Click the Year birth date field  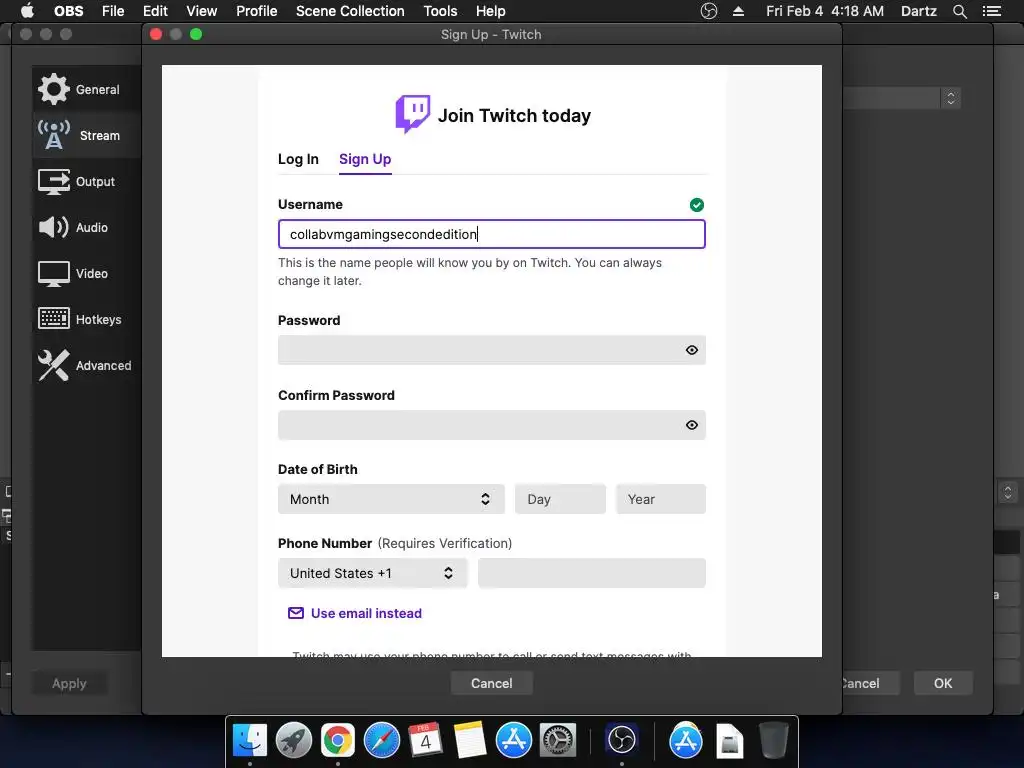pos(661,499)
